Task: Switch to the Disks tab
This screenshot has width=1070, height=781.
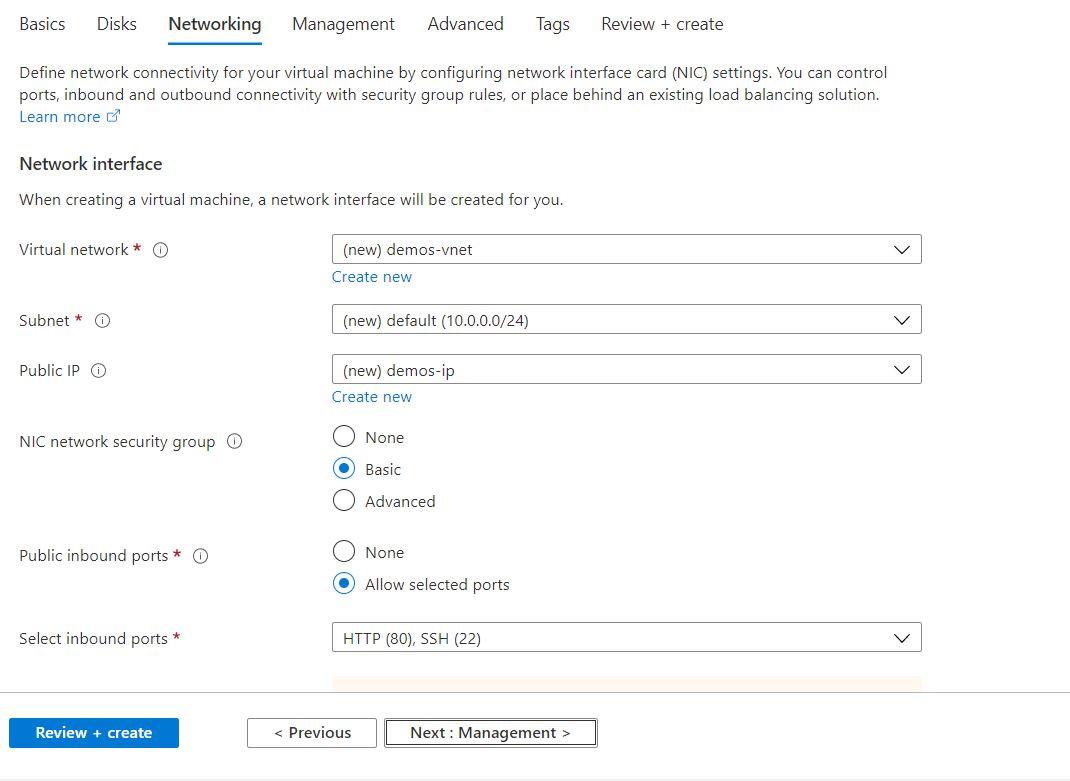Action: pyautogui.click(x=117, y=24)
